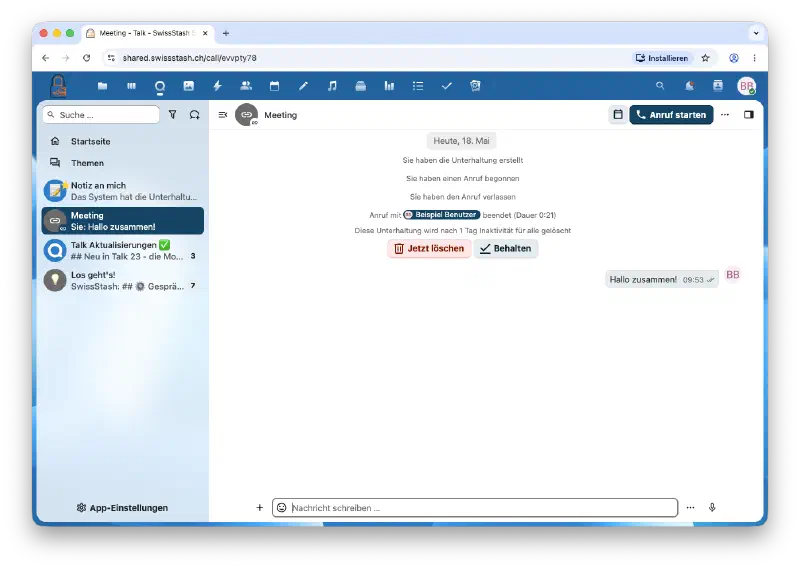800x569 pixels.
Task: Click the Installieren button in address bar
Action: click(x=662, y=58)
